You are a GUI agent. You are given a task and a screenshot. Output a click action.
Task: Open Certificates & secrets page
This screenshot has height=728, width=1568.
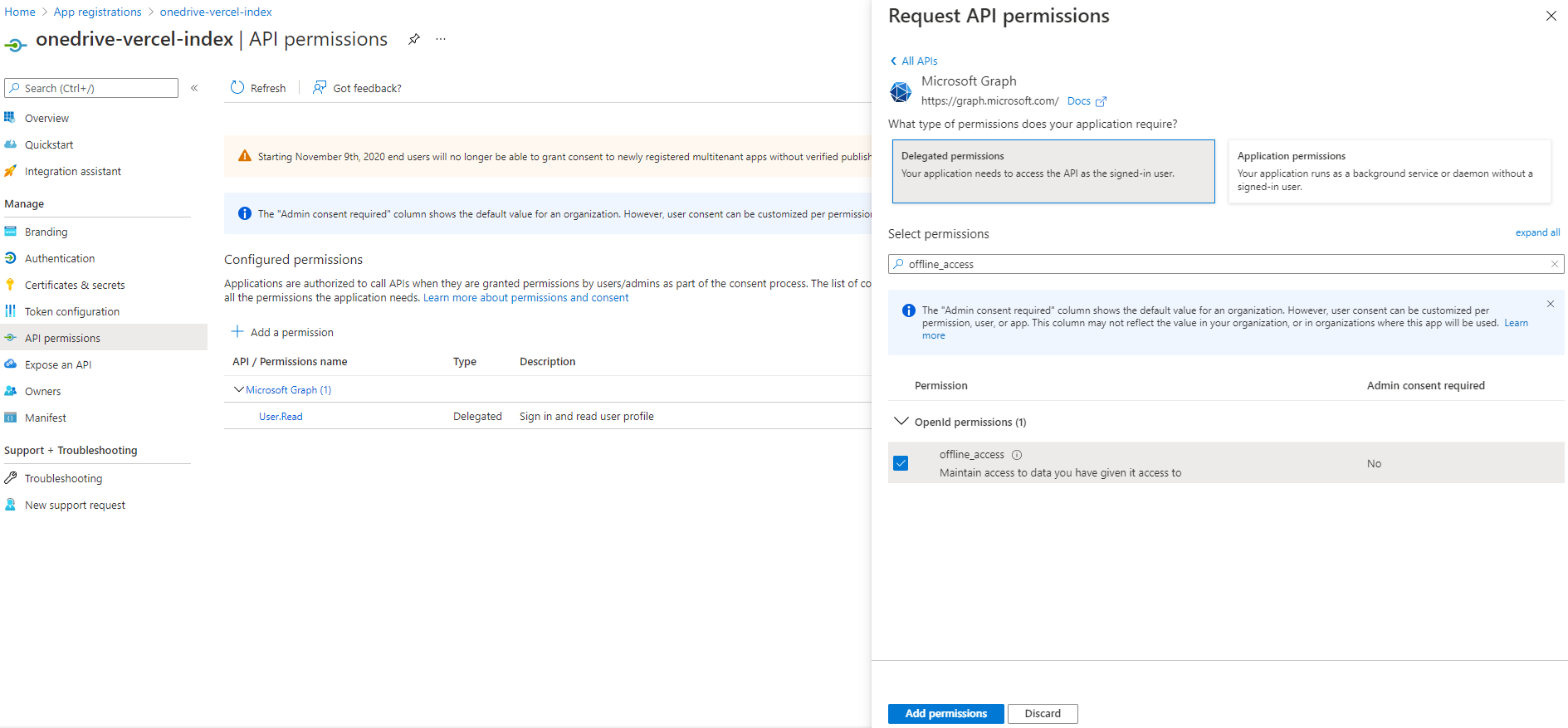pos(75,285)
